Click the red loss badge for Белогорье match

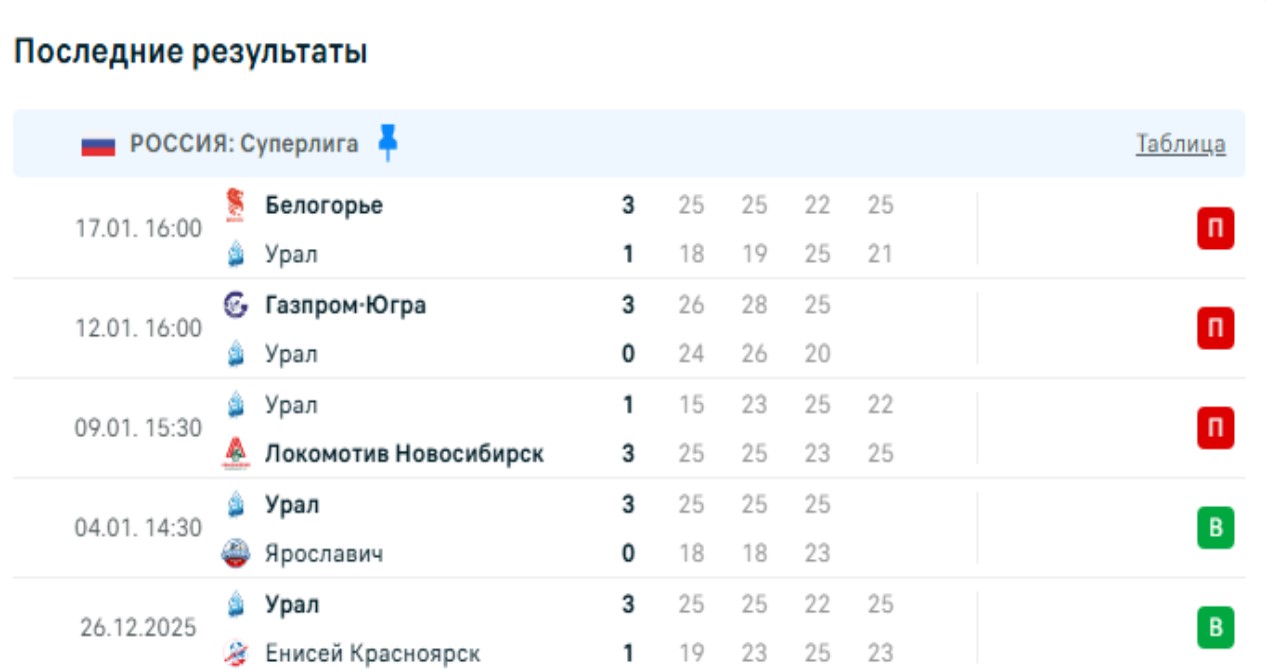[1215, 230]
